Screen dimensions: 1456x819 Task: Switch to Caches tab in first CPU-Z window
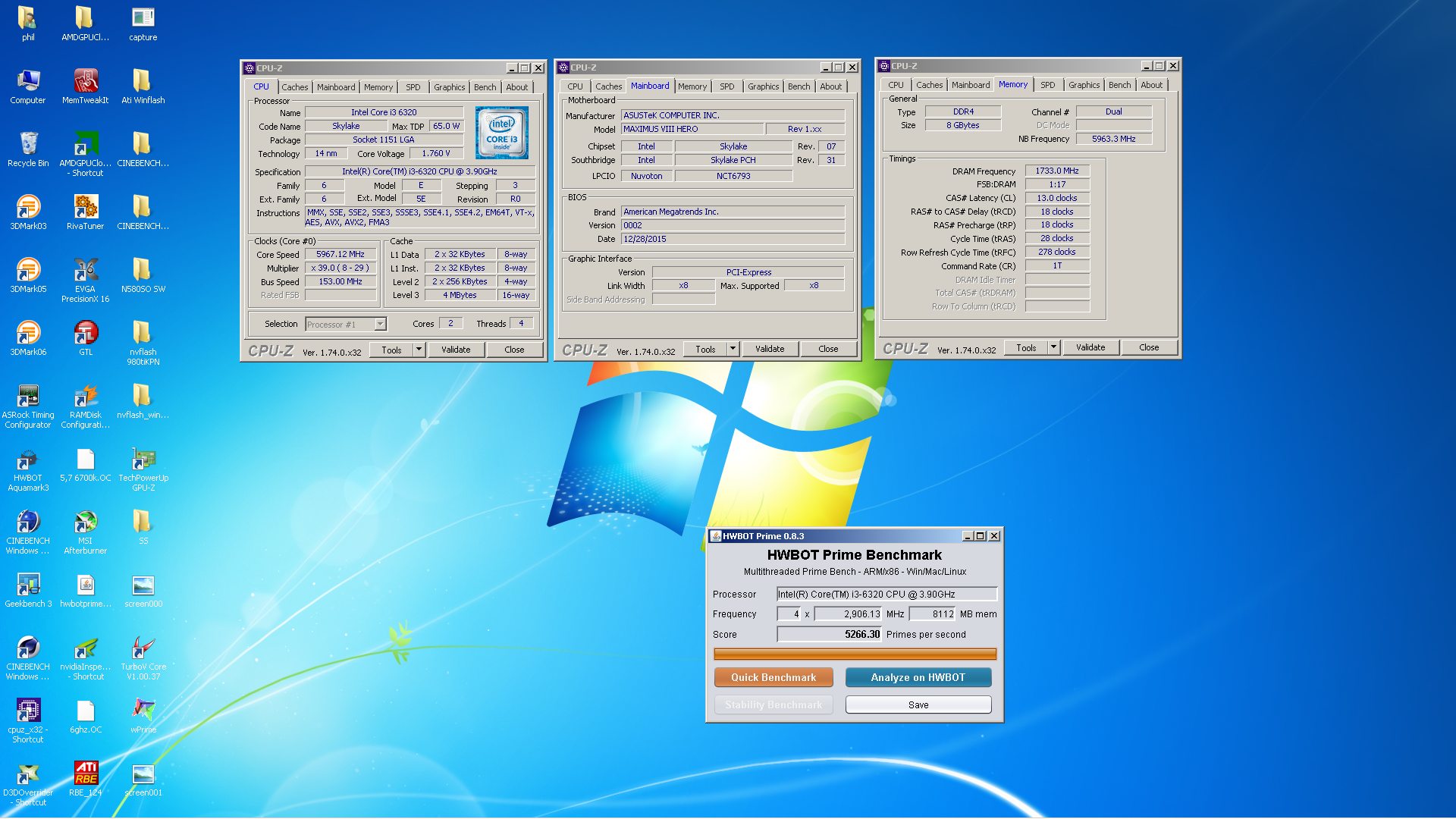point(295,87)
